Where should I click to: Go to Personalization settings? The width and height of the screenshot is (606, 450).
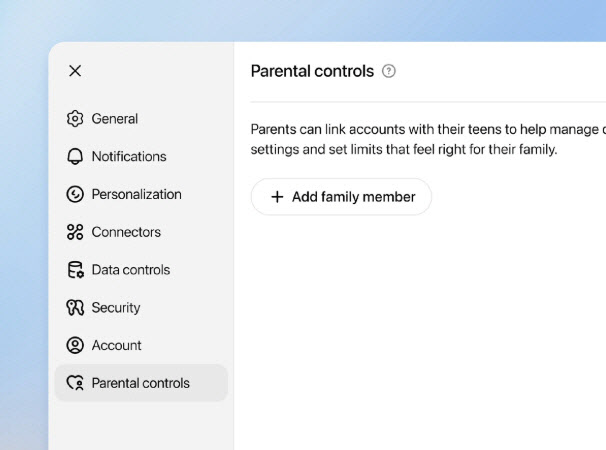click(x=136, y=195)
